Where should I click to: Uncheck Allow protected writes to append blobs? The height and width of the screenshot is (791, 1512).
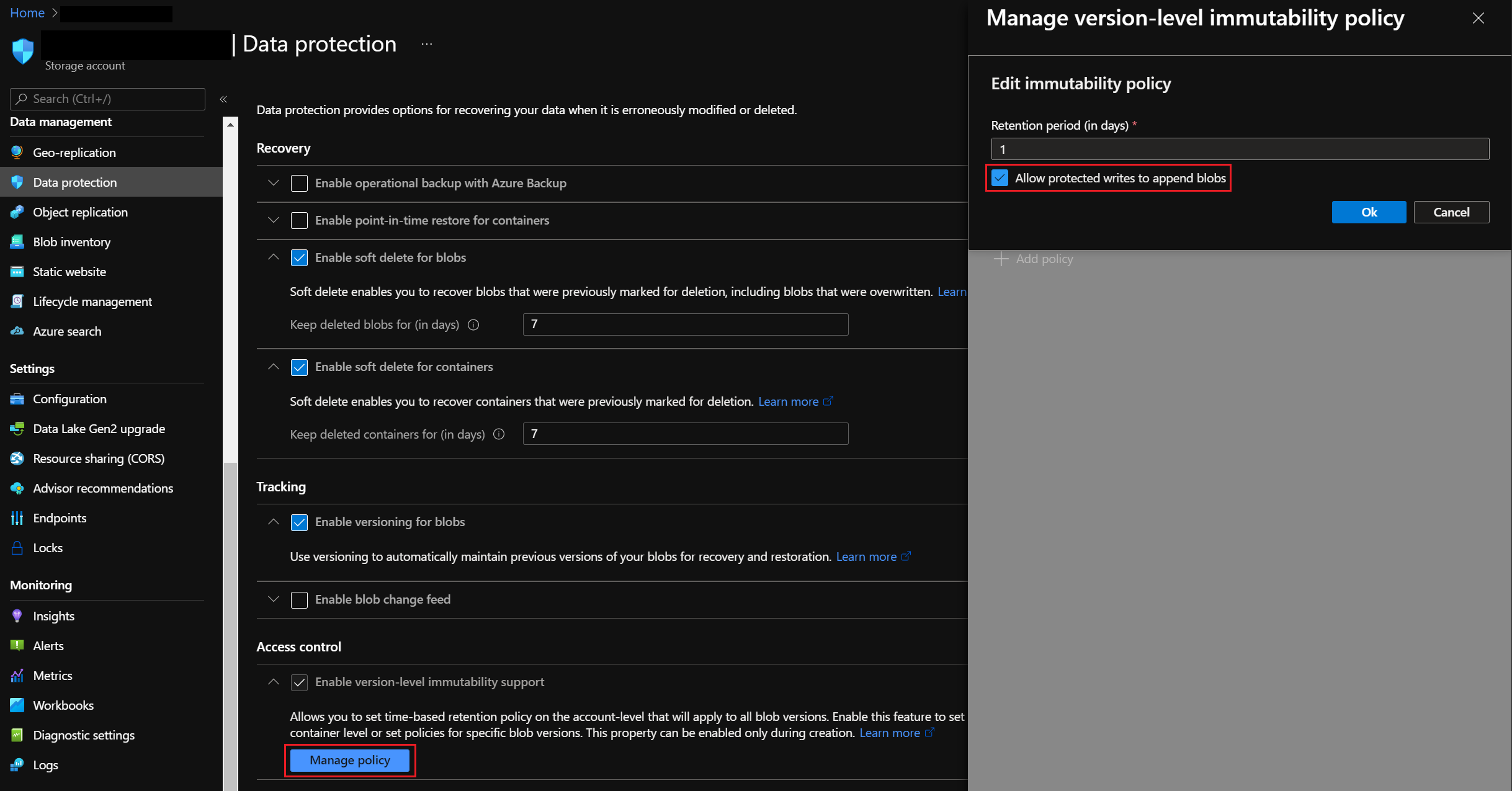(1001, 178)
